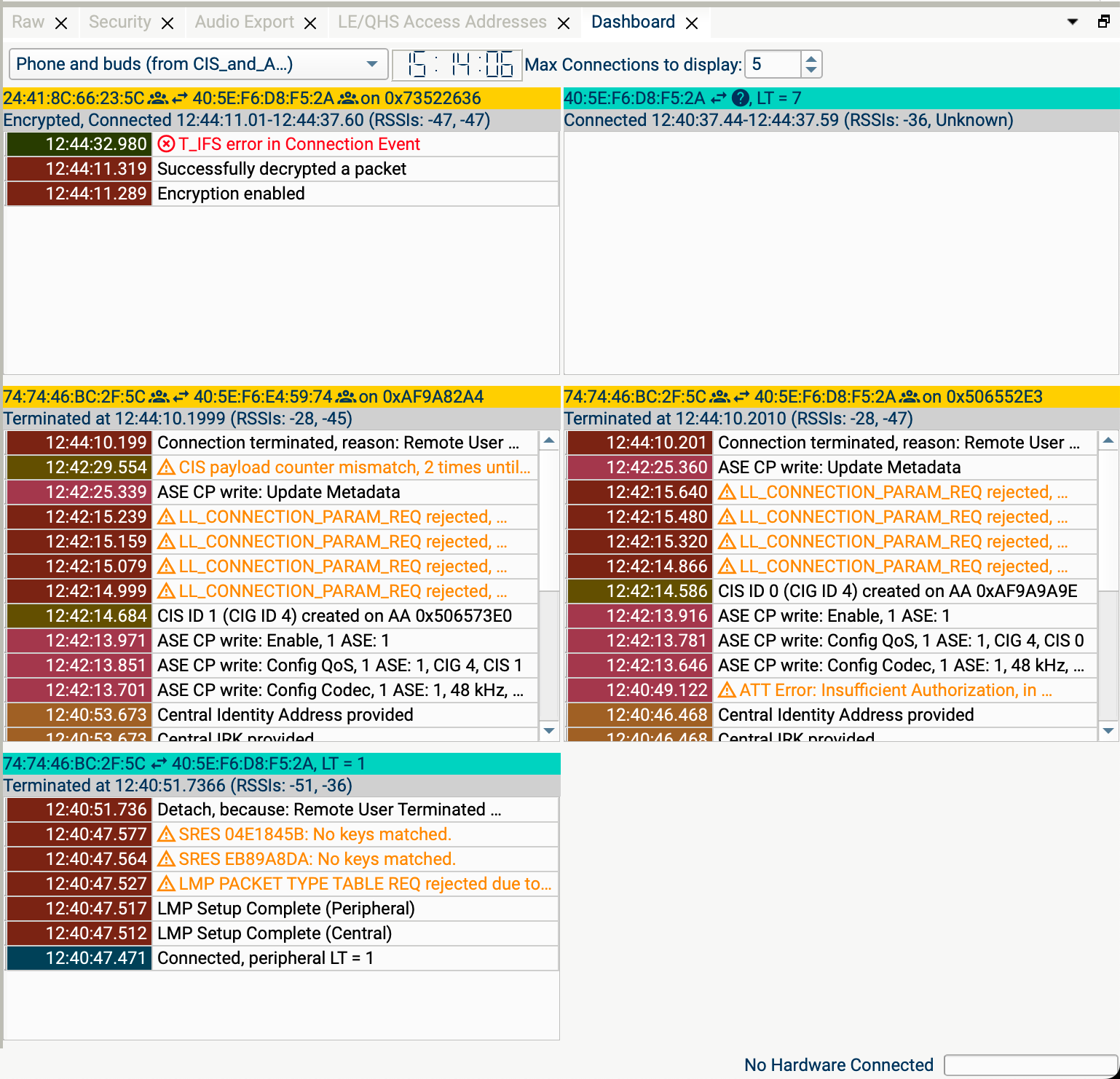The height and width of the screenshot is (1079, 1120).
Task: Click the red T_IFS error icon
Action: click(166, 144)
